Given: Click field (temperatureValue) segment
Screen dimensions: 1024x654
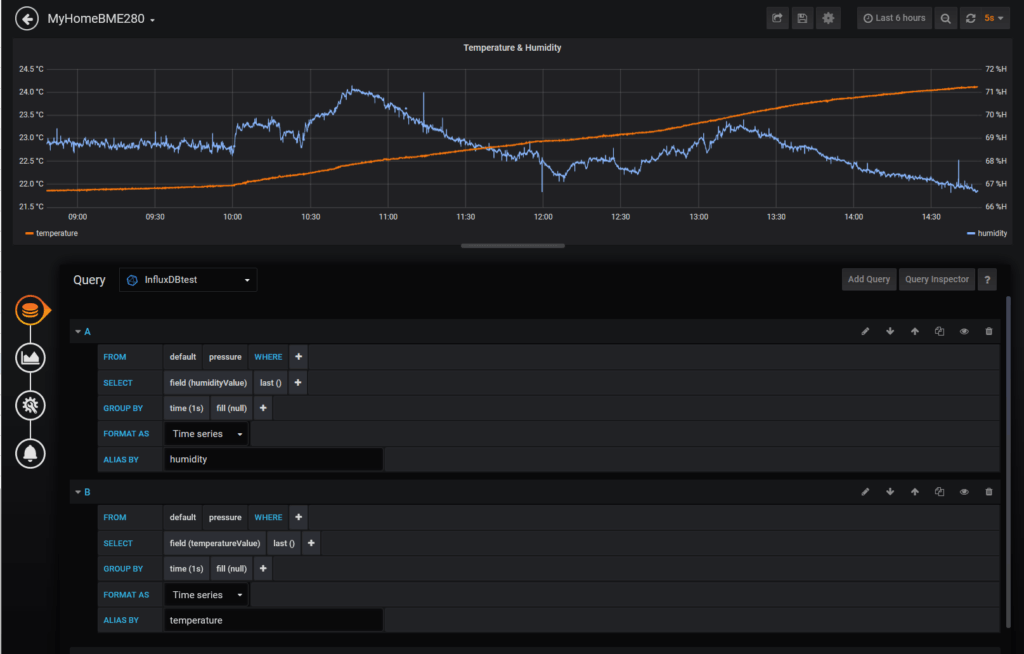Looking at the screenshot, I should click(215, 543).
